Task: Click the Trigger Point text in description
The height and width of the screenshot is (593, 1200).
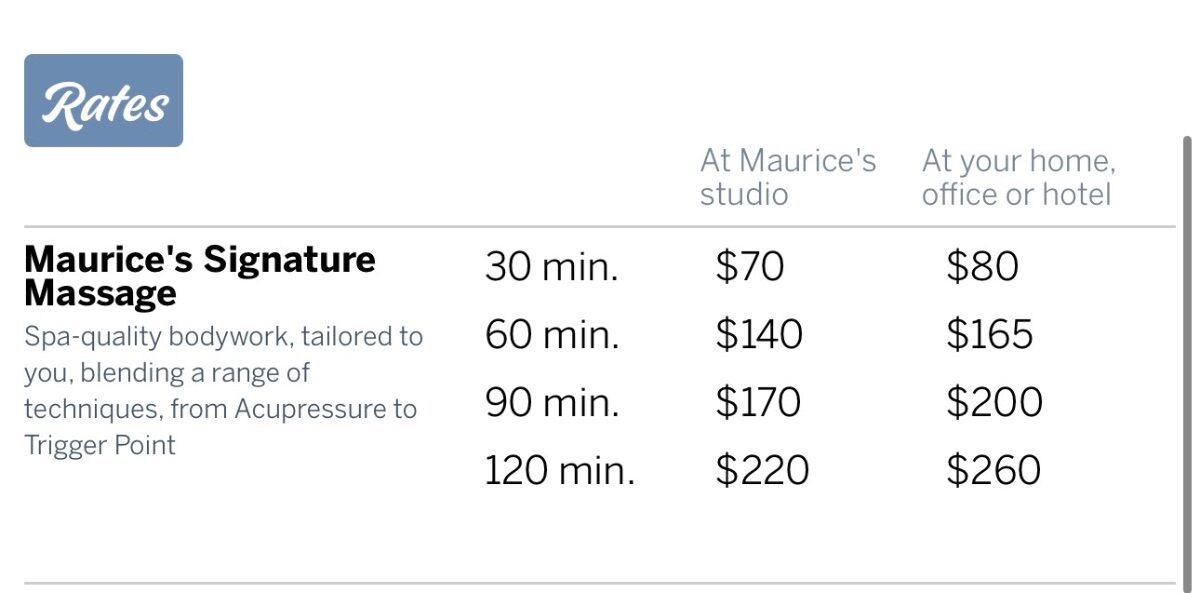Action: [x=99, y=445]
